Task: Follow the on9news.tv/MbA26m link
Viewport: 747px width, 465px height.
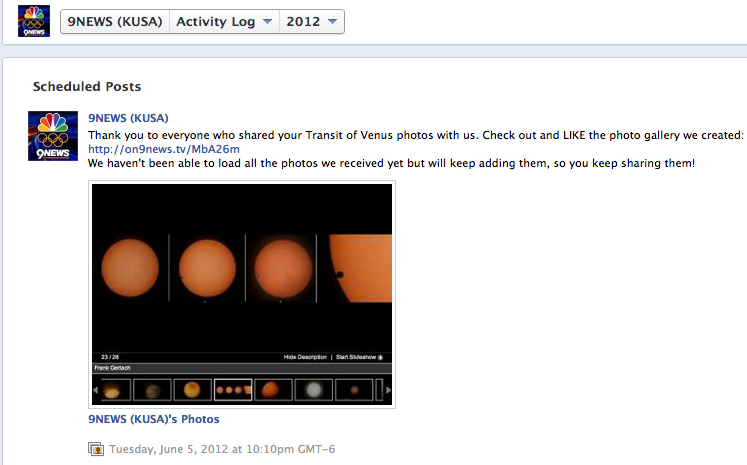Action: click(164, 149)
